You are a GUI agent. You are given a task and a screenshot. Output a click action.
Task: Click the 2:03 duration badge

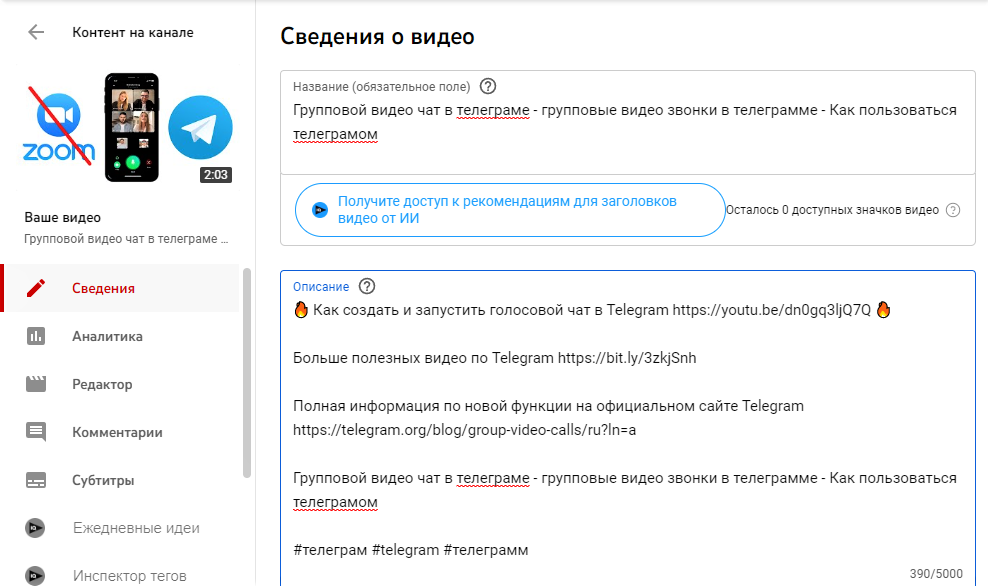pos(215,175)
